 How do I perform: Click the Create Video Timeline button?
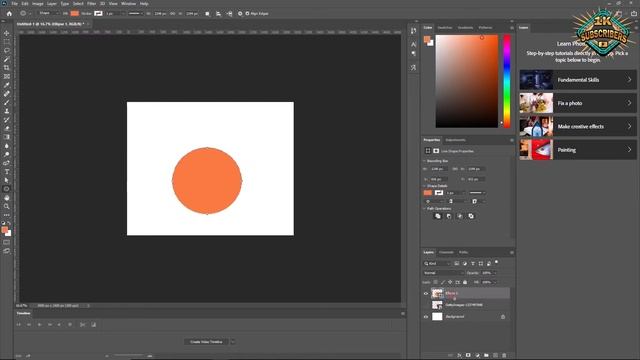click(206, 342)
